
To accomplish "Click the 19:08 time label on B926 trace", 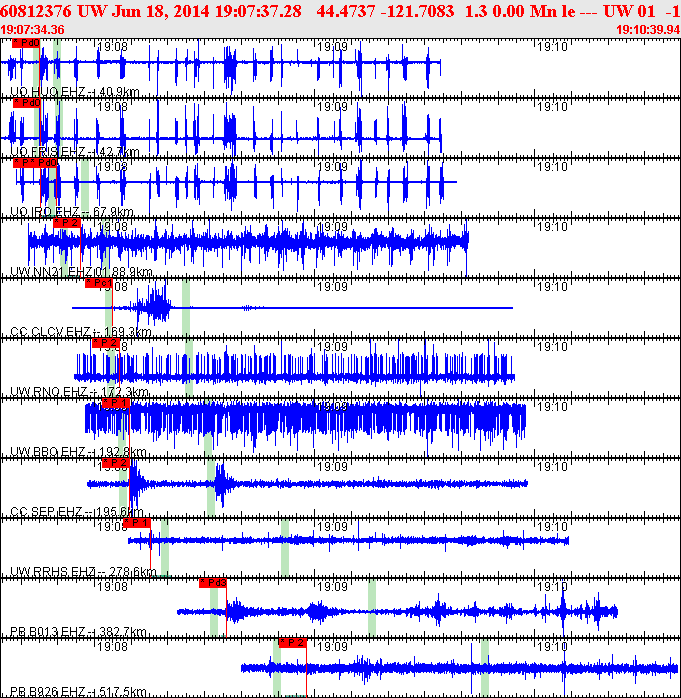I will 112,647.
